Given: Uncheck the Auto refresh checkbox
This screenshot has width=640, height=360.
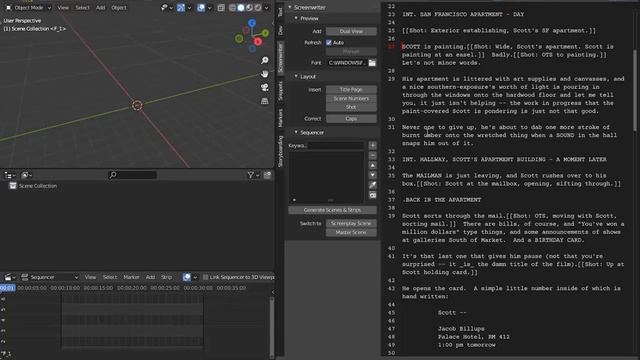Looking at the screenshot, I should tap(329, 42).
